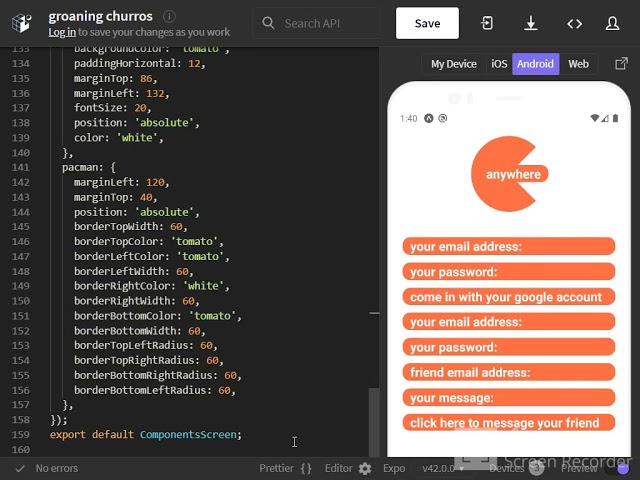Screen dimensions: 640x480
Task: Open the preview in a popup window icon
Action: (621, 64)
